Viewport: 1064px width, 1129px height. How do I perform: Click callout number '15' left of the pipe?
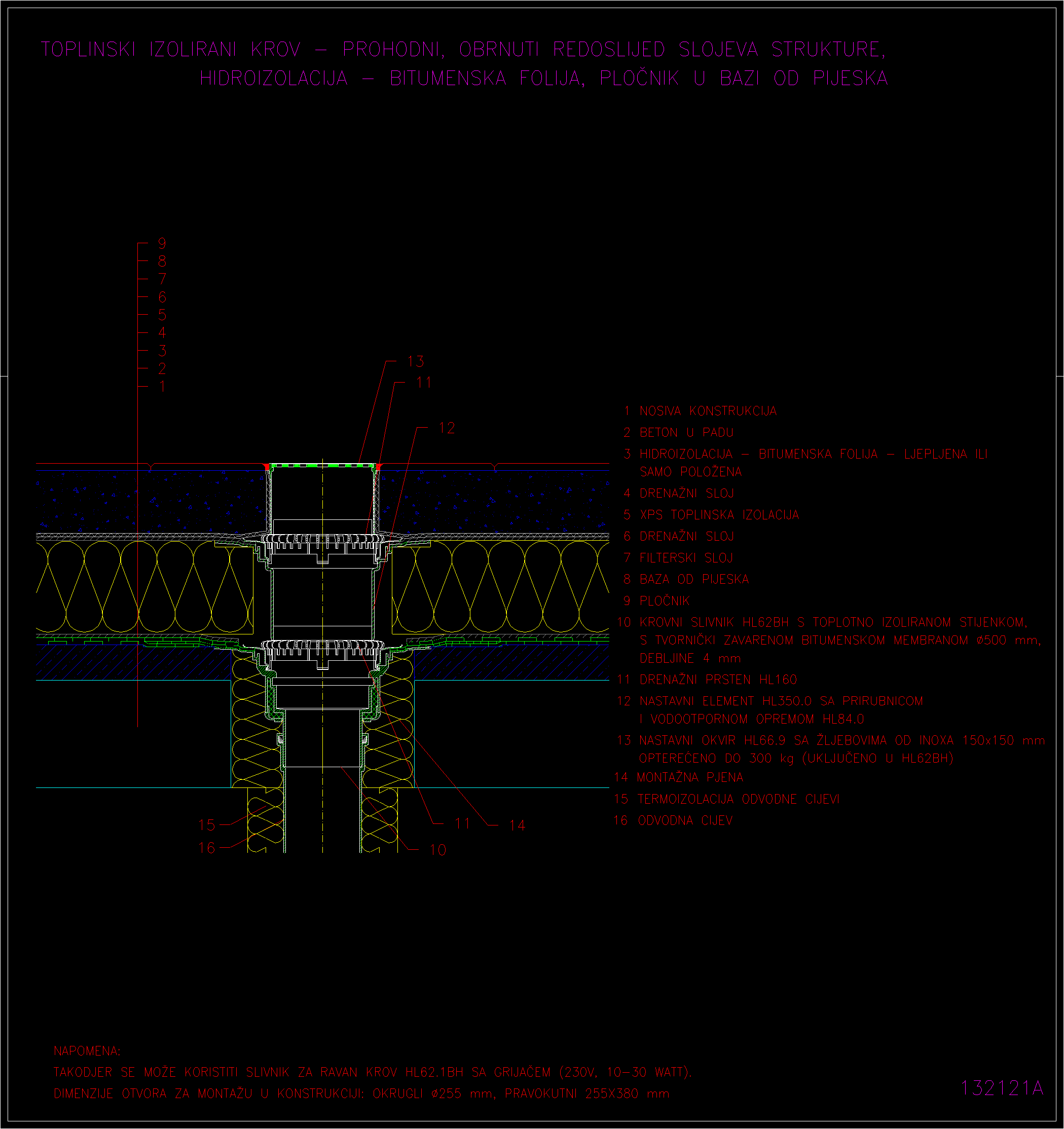tap(207, 825)
